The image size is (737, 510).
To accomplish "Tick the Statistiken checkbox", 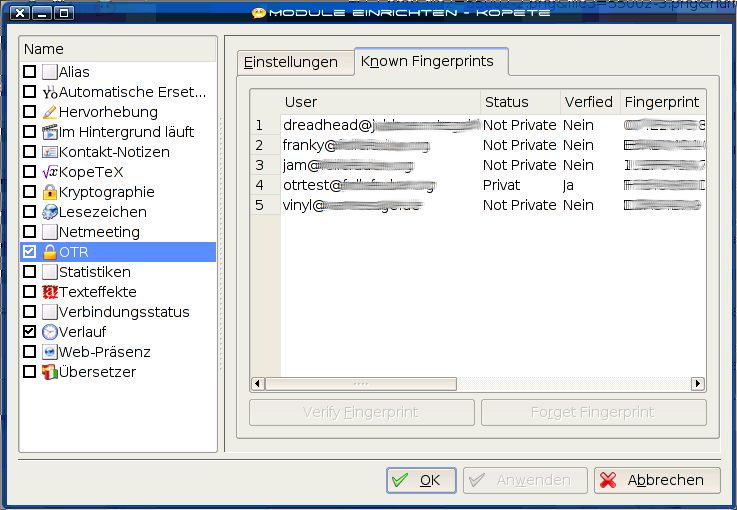I will (x=30, y=272).
